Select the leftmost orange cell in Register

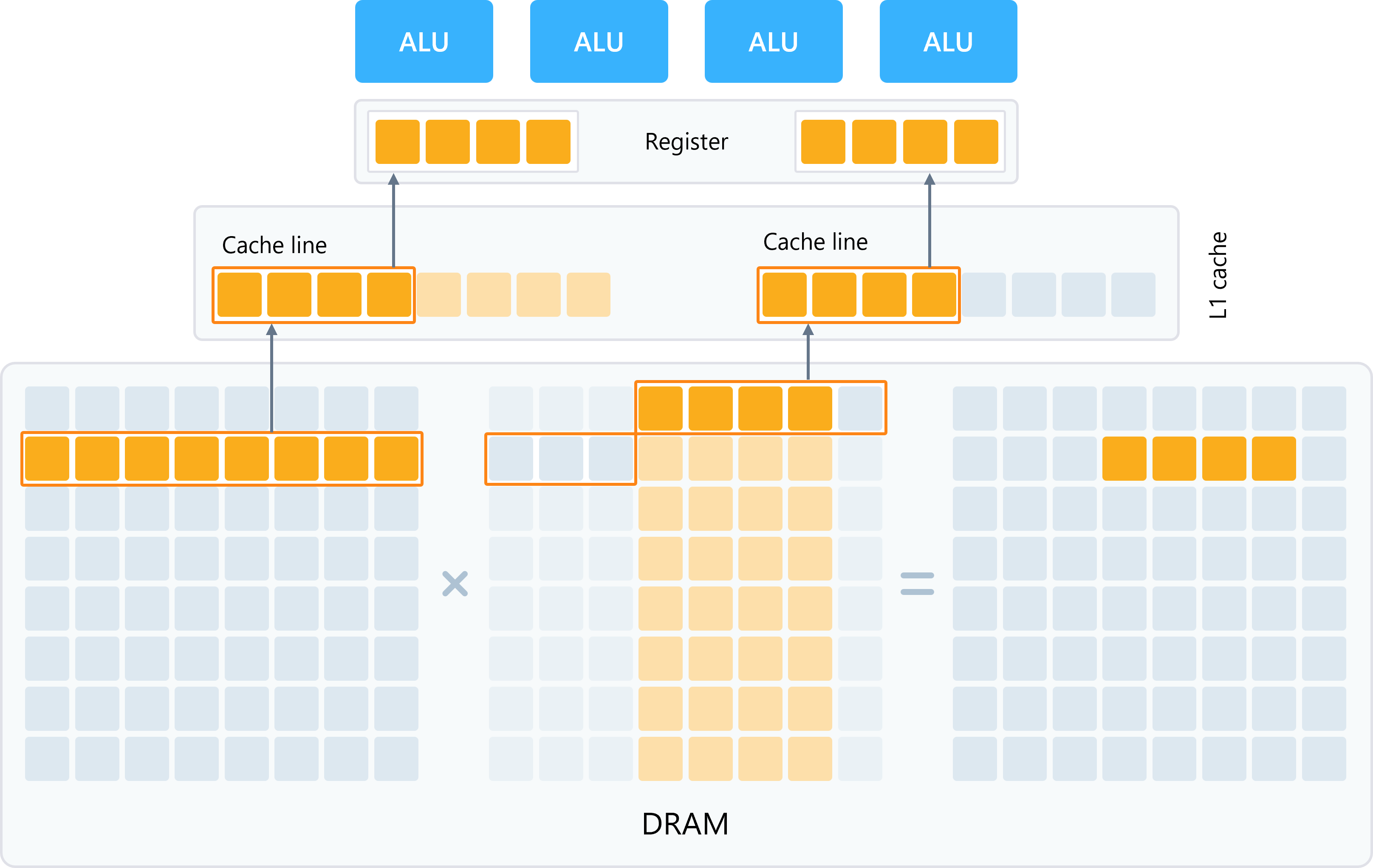(x=398, y=141)
